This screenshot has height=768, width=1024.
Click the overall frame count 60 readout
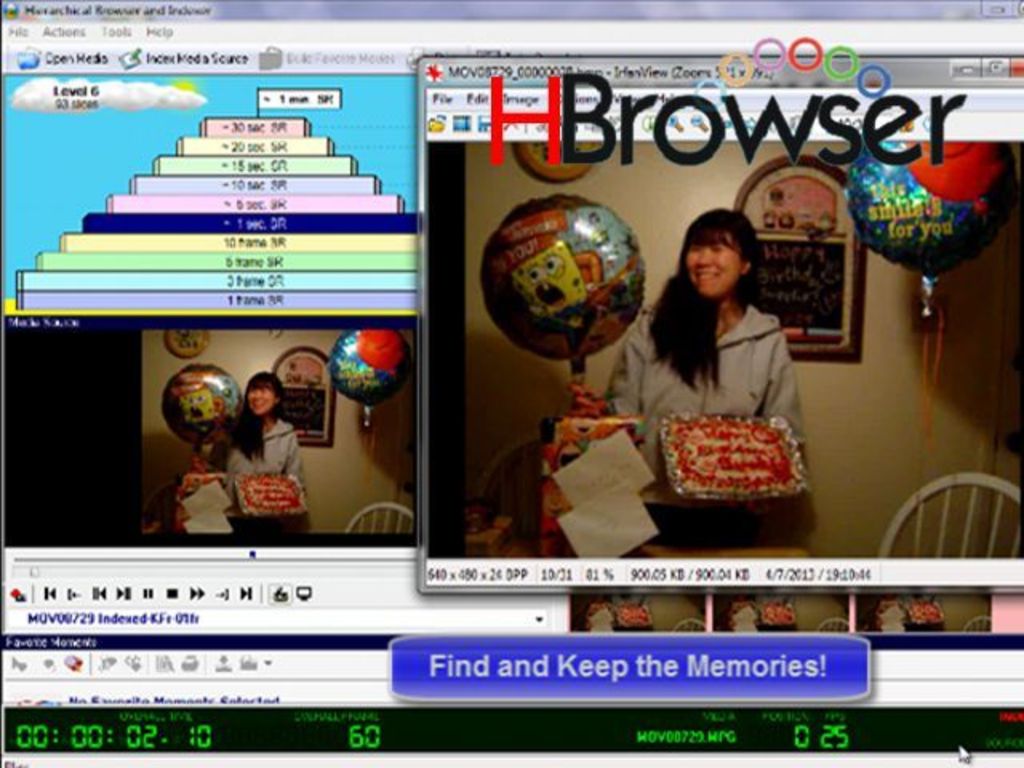(x=364, y=737)
